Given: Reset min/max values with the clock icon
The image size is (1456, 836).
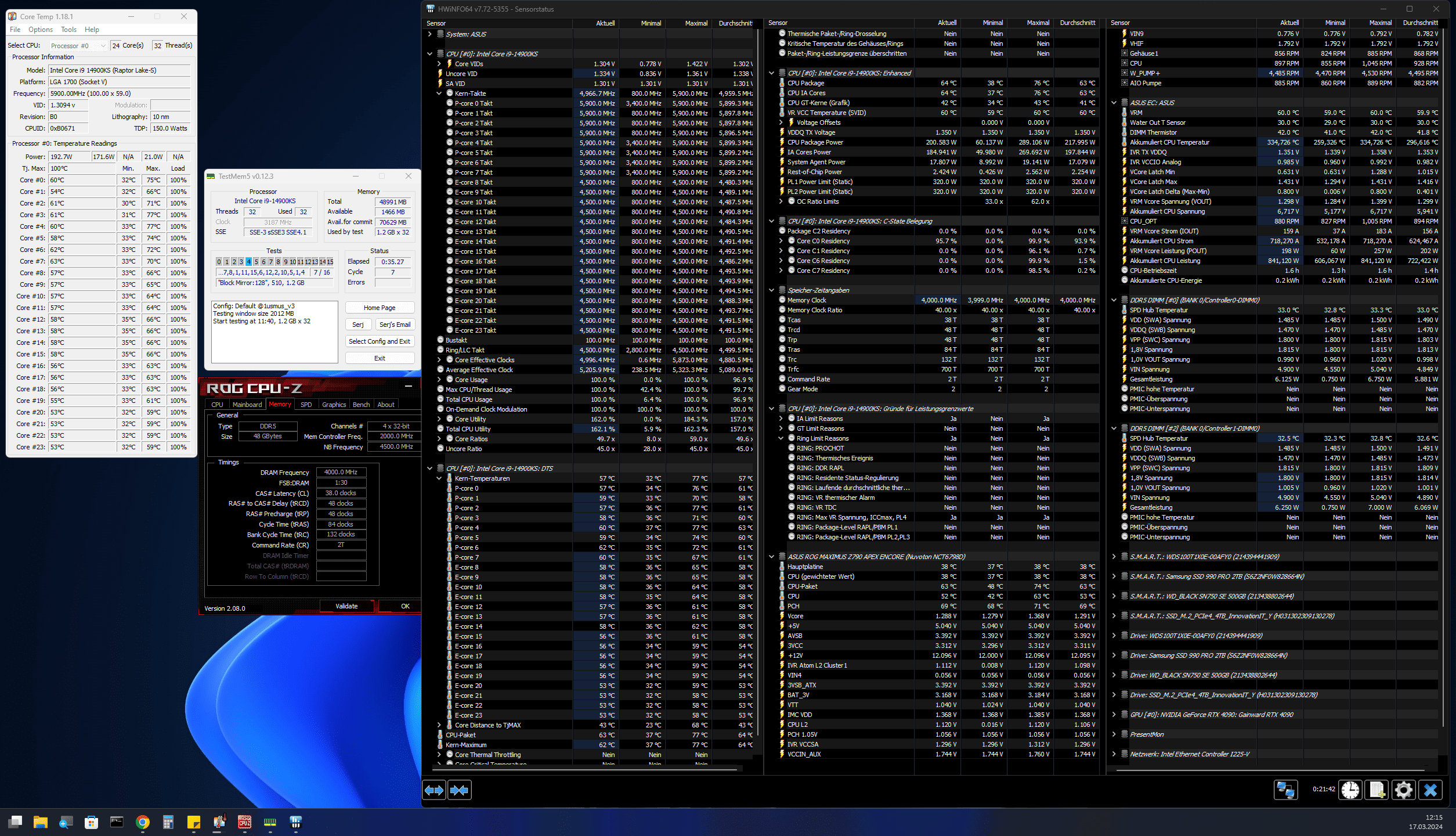Looking at the screenshot, I should 1350,790.
